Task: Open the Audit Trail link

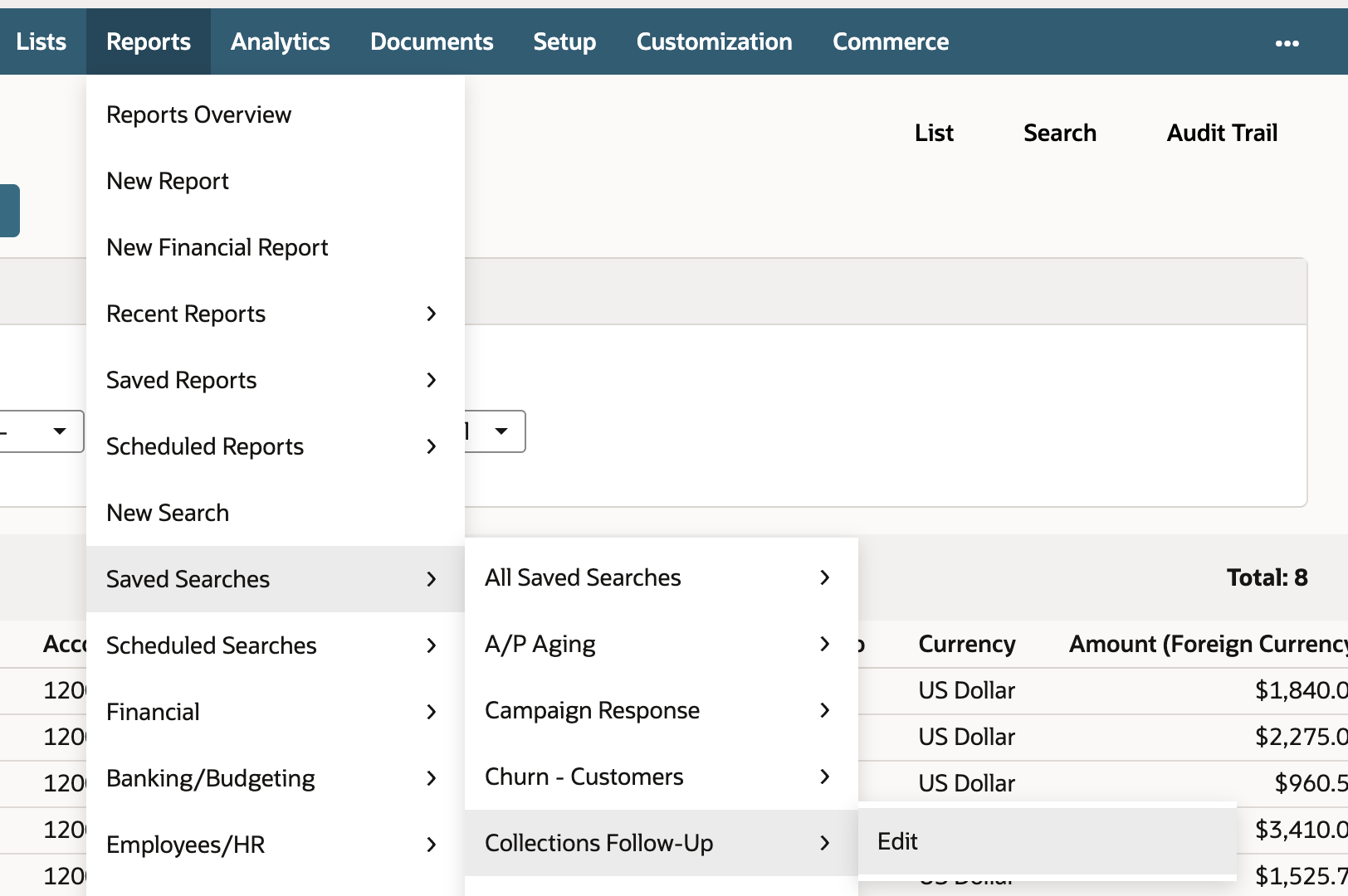Action: pyautogui.click(x=1222, y=133)
